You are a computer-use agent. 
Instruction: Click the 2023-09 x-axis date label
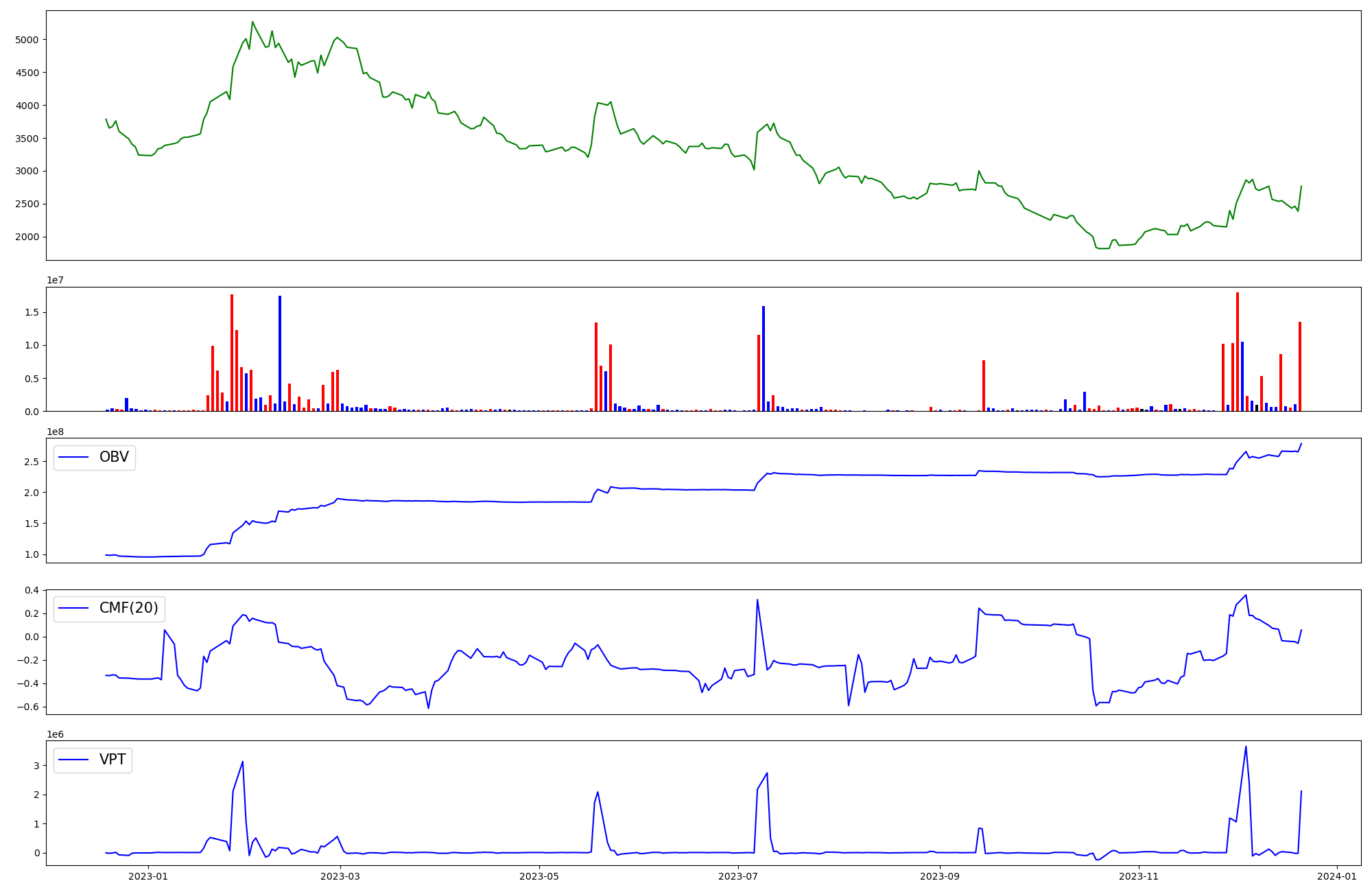939,876
